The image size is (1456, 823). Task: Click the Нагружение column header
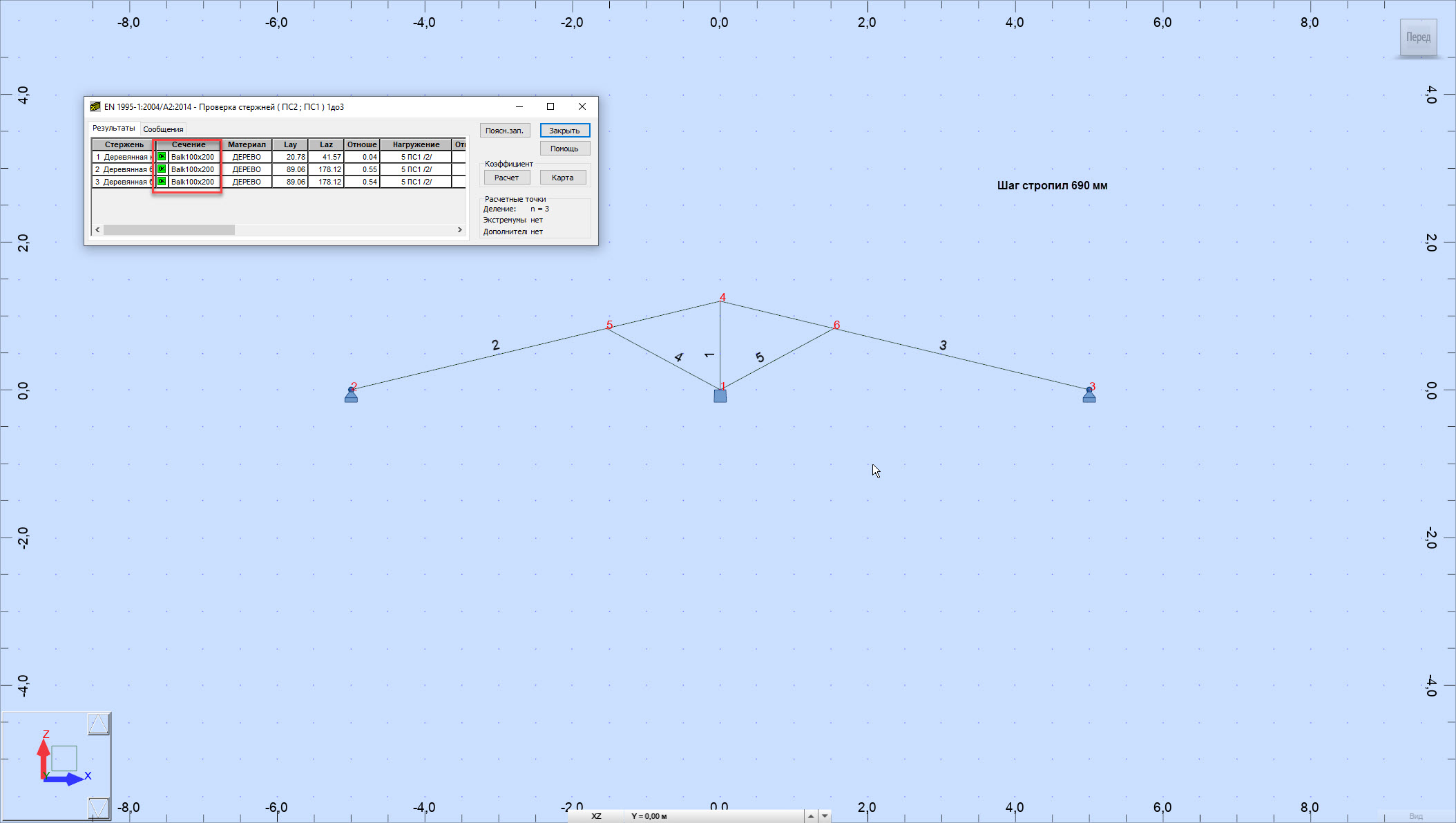click(x=416, y=144)
